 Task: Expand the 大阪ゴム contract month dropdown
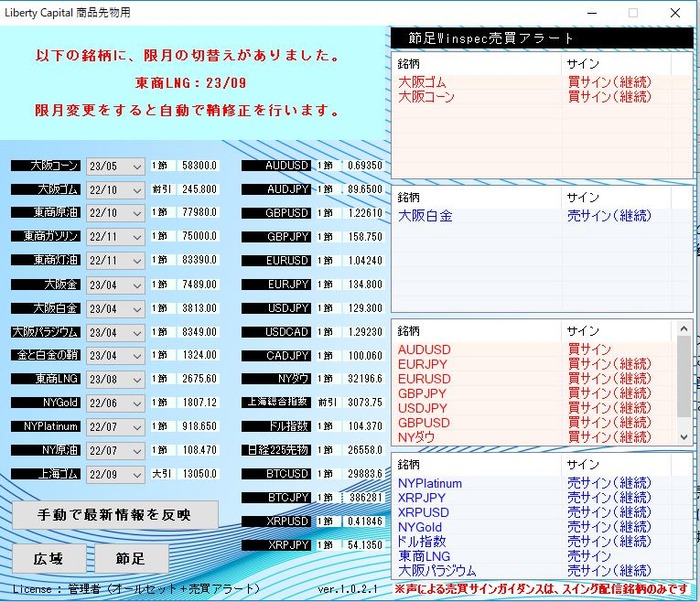[115, 190]
